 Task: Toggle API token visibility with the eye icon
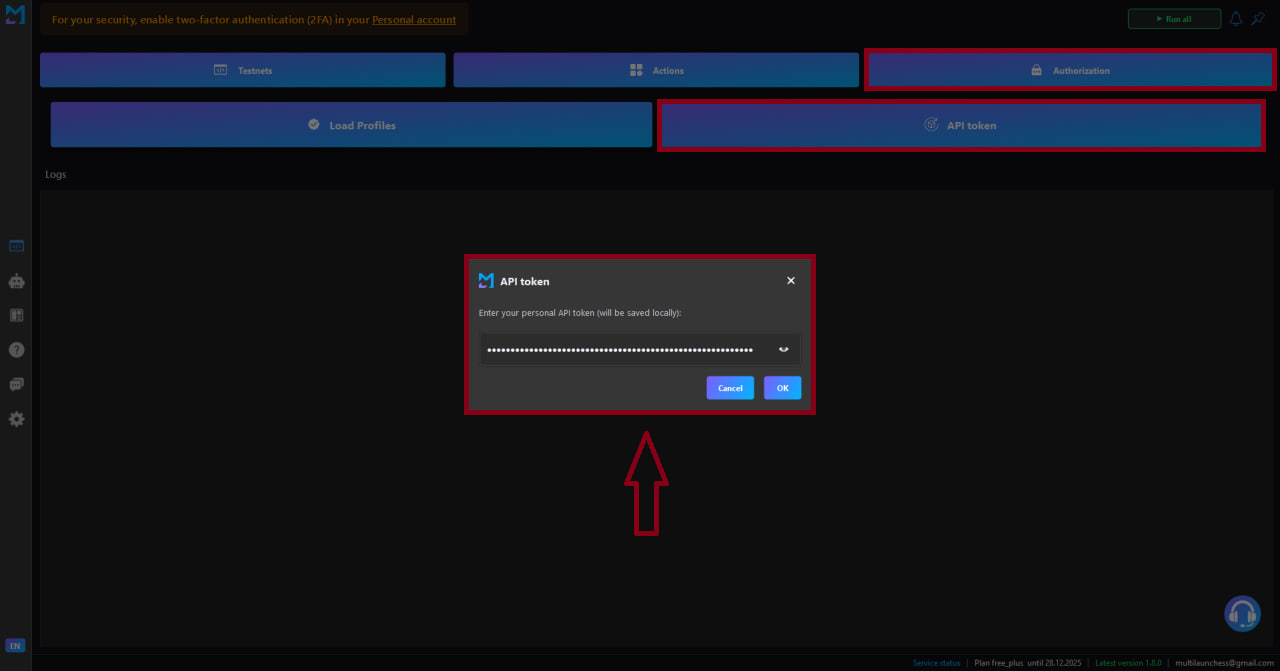coord(783,349)
